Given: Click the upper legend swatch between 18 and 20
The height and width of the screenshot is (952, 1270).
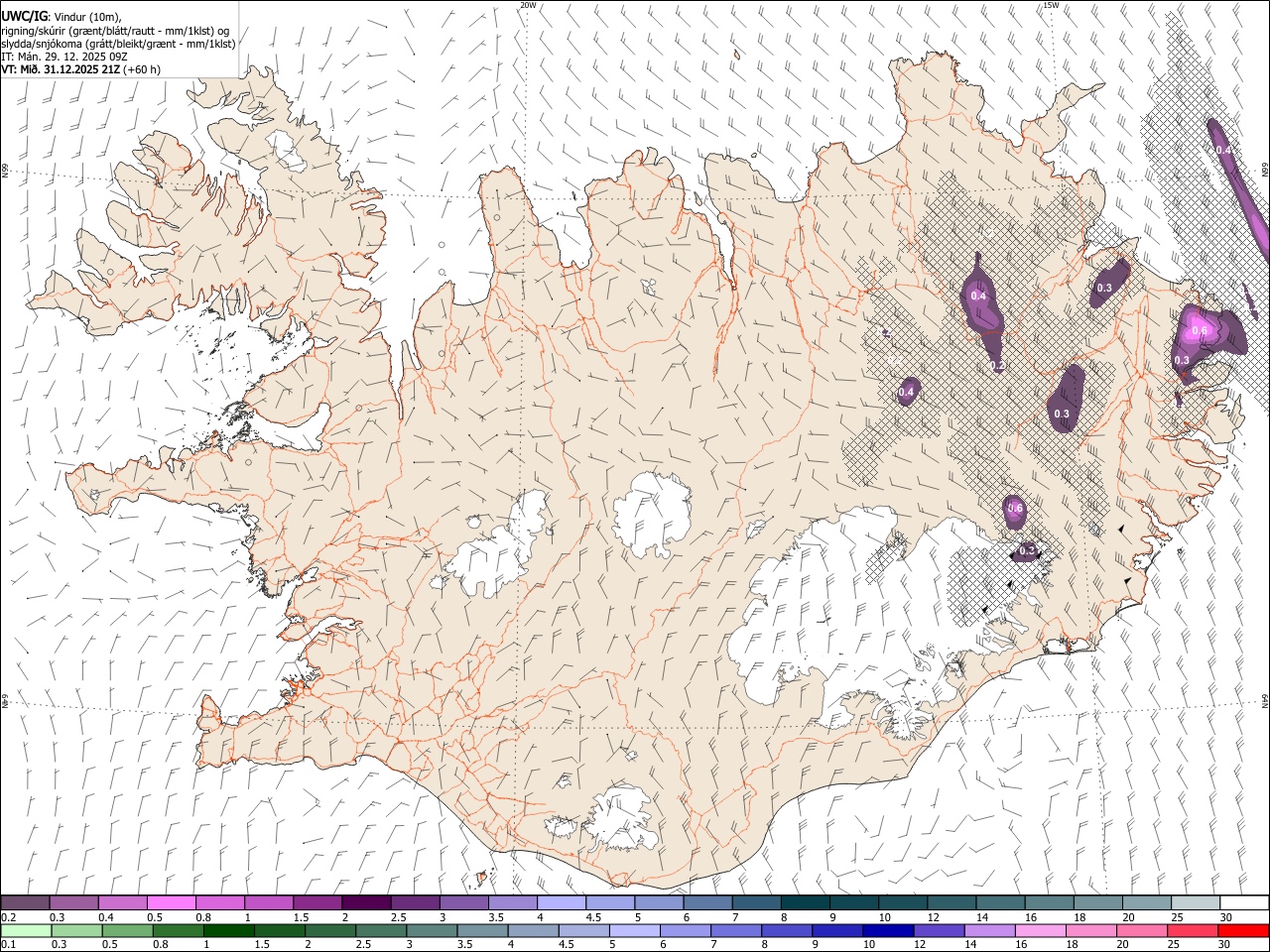Looking at the screenshot, I should coord(1097,903).
